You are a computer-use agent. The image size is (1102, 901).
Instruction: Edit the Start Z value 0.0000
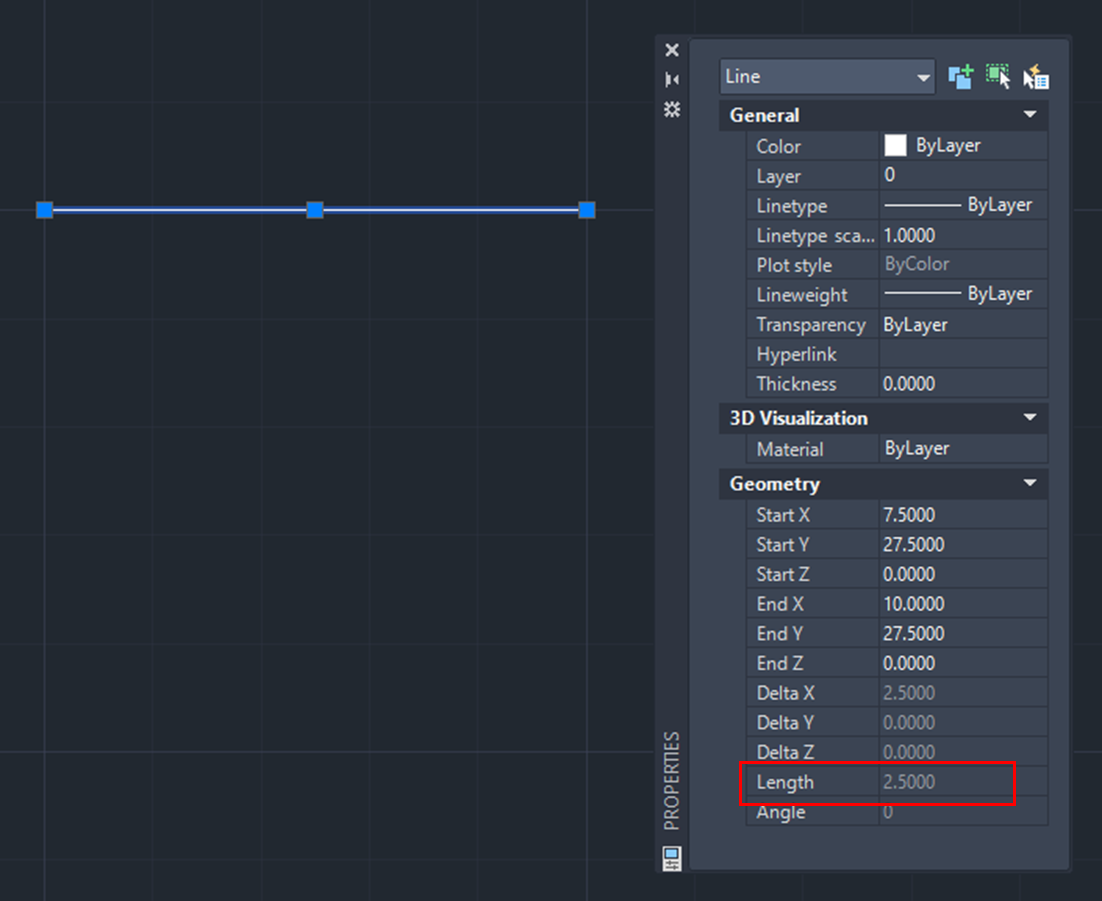[x=963, y=573]
